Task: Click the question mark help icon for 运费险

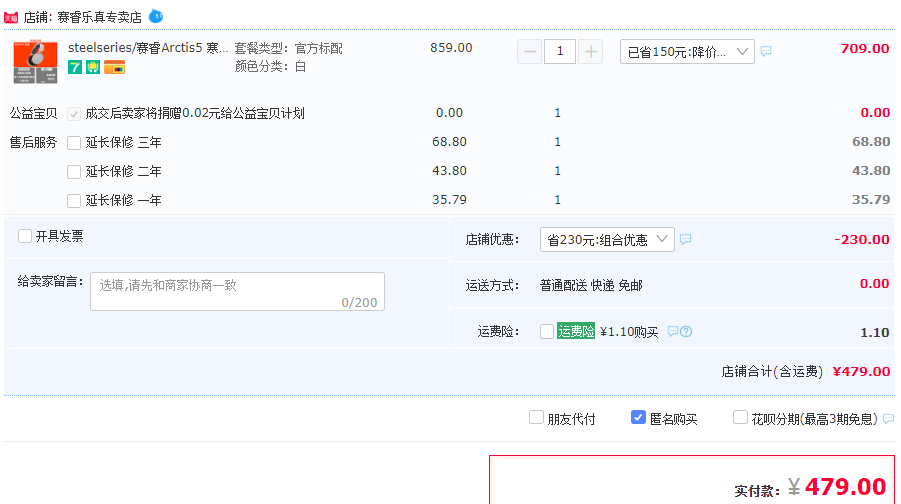Action: click(x=686, y=332)
